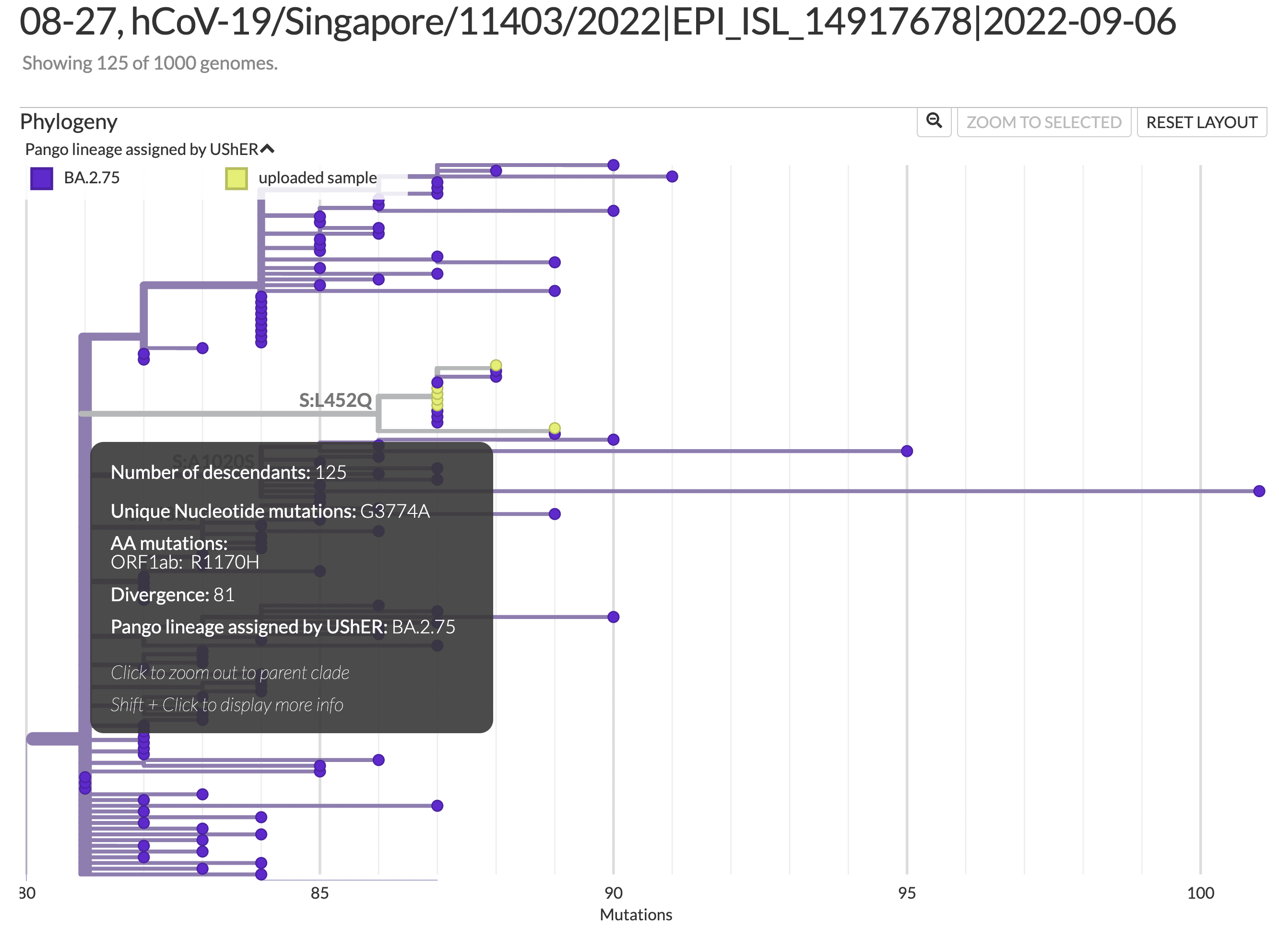Click the zoom-out magnifier icon
This screenshot has height=952, width=1279.
pos(934,121)
